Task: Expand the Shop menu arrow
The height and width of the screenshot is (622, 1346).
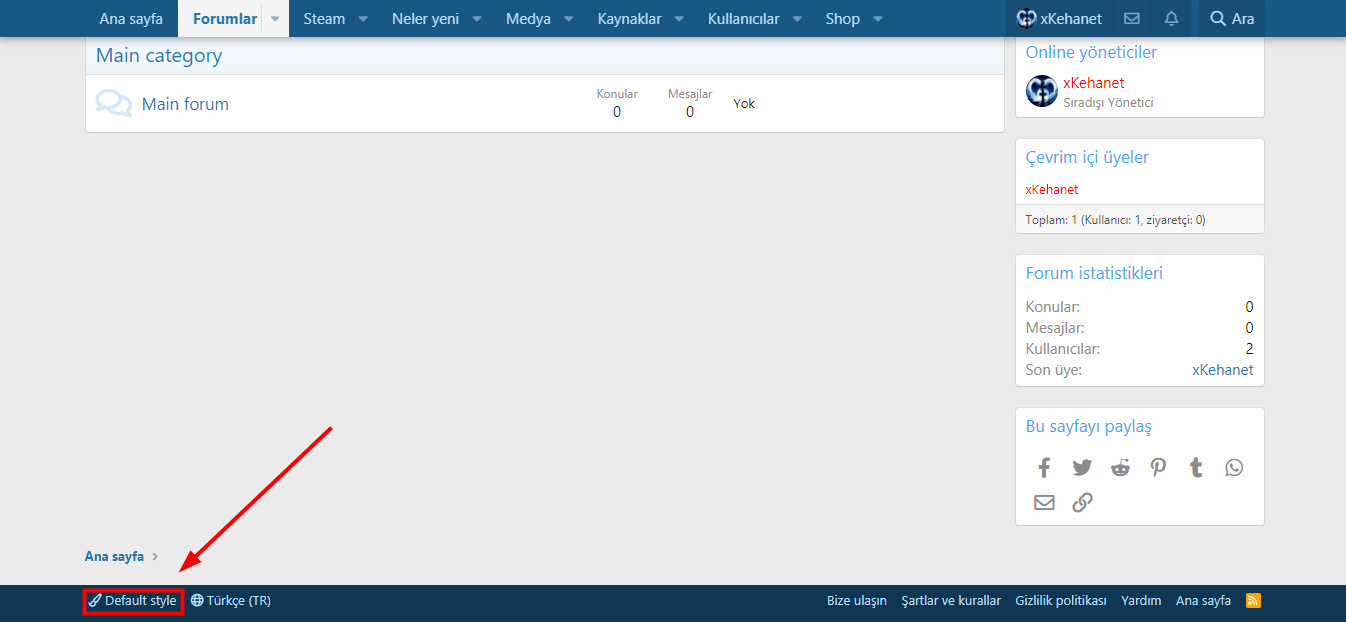Action: click(x=878, y=19)
